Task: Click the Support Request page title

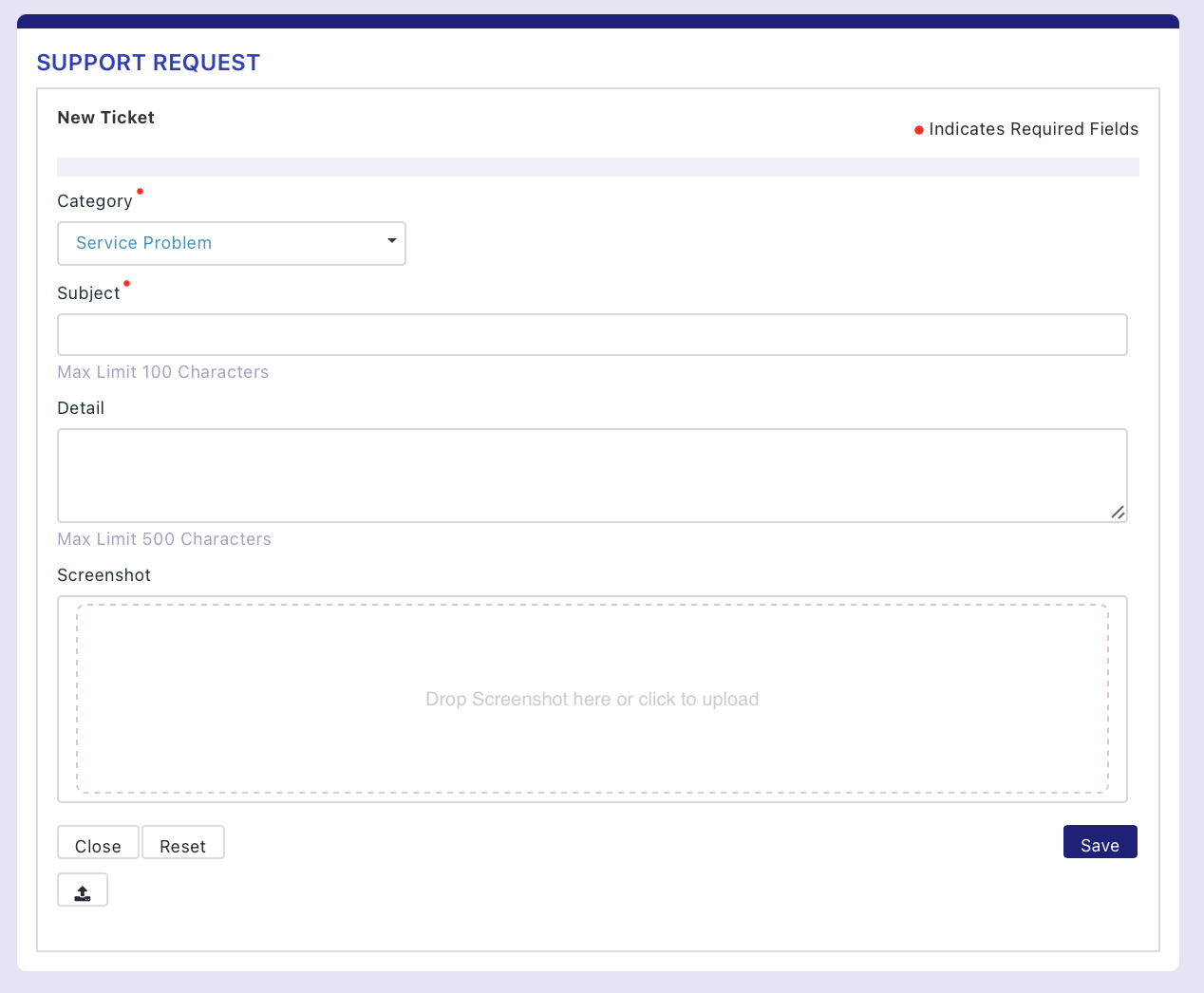Action: pyautogui.click(x=148, y=63)
